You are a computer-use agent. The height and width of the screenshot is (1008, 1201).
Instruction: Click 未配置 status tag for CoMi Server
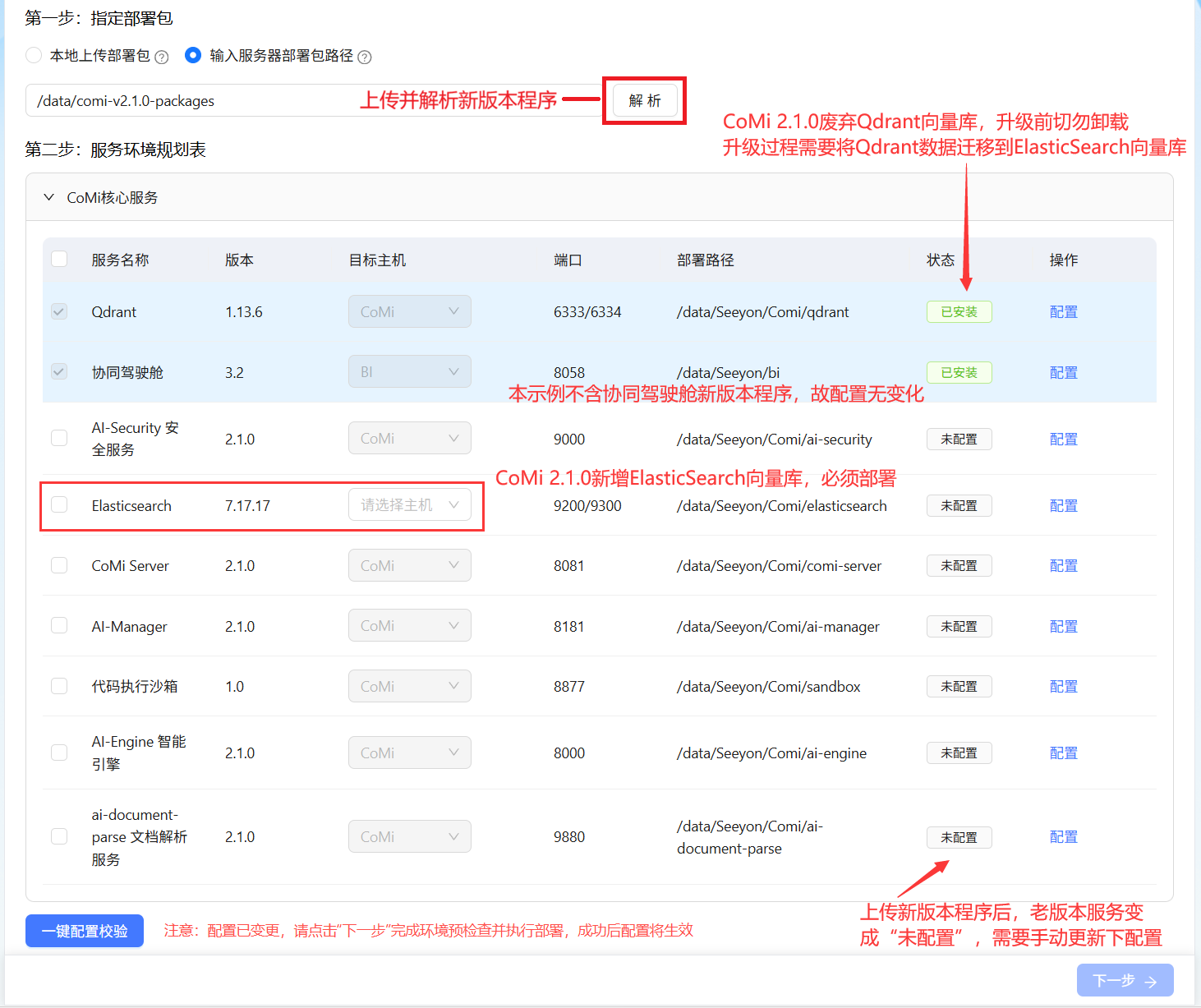(x=959, y=566)
